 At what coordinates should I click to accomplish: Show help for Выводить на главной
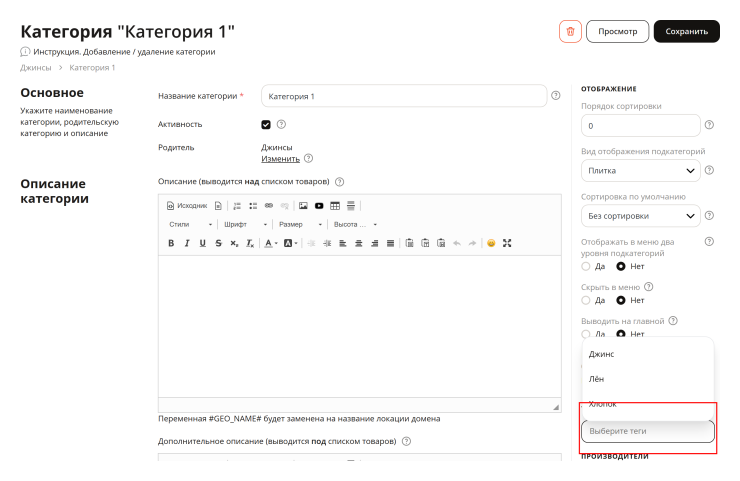tap(673, 321)
